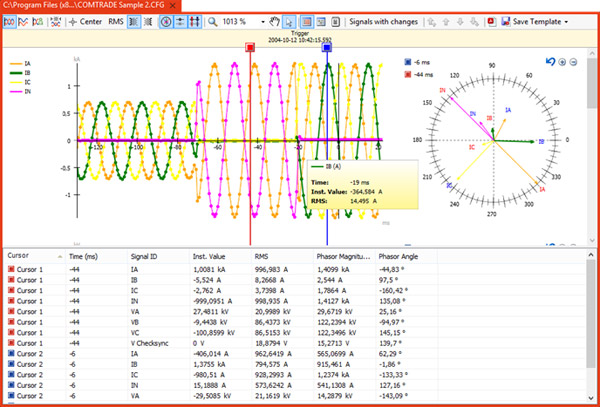This screenshot has height=407, width=600.
Task: Reset the phasor diagram view
Action: (x=550, y=62)
